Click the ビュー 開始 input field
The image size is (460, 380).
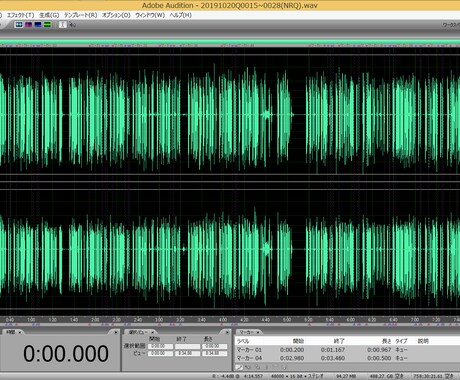pyautogui.click(x=160, y=353)
